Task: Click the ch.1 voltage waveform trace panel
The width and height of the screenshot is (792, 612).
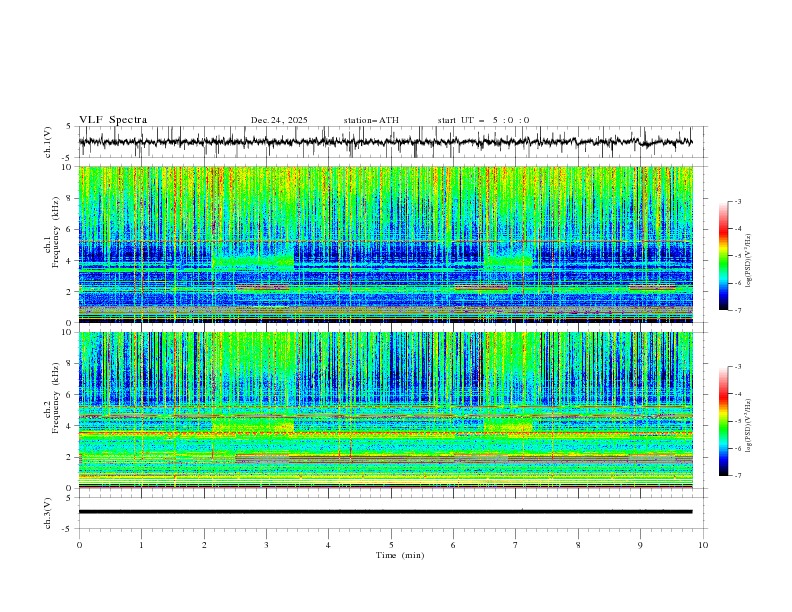Action: [x=392, y=142]
